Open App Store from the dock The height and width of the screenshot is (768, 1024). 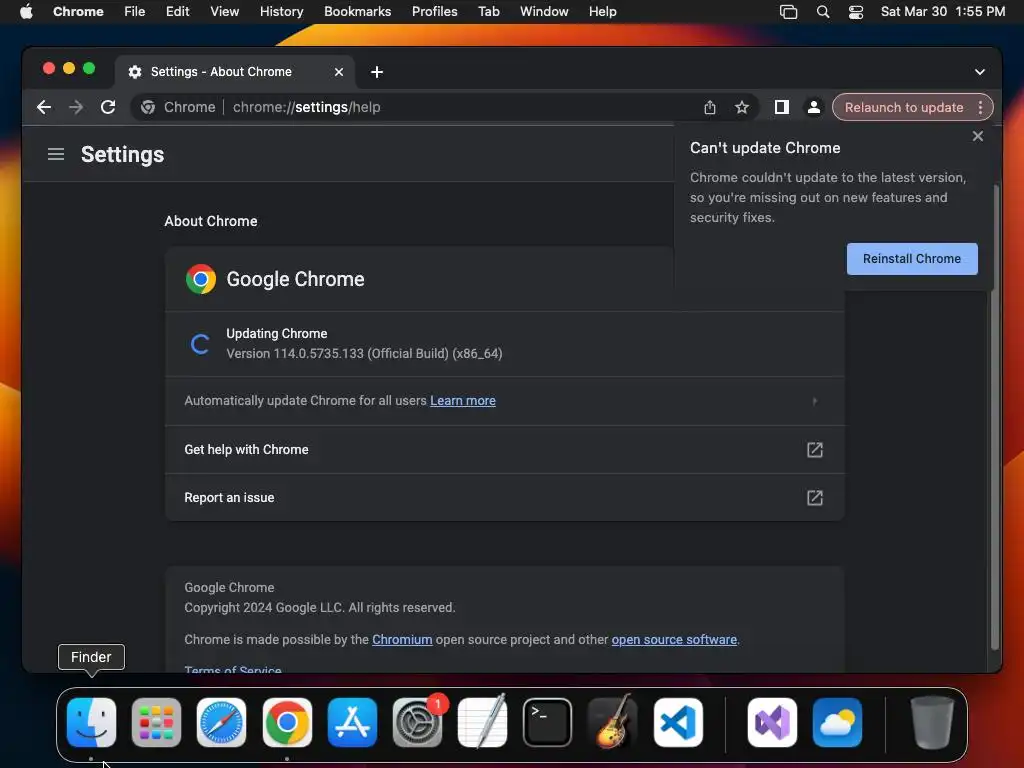tap(352, 722)
